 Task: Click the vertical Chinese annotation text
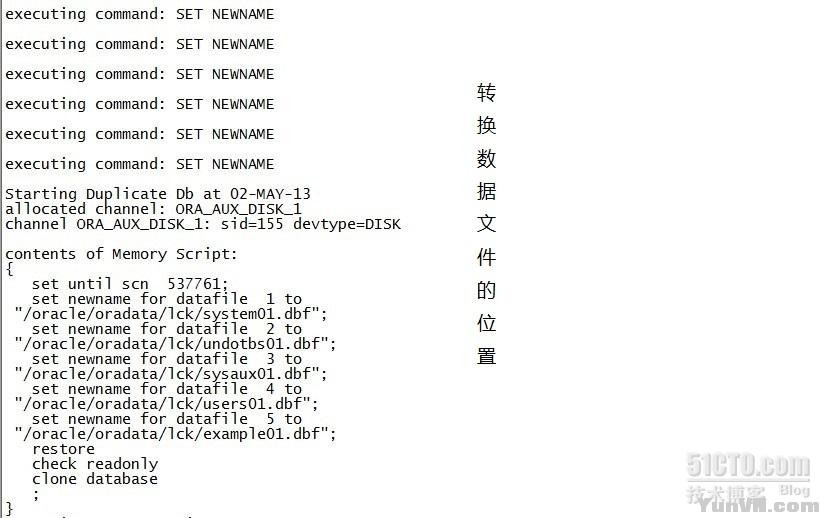[x=486, y=224]
